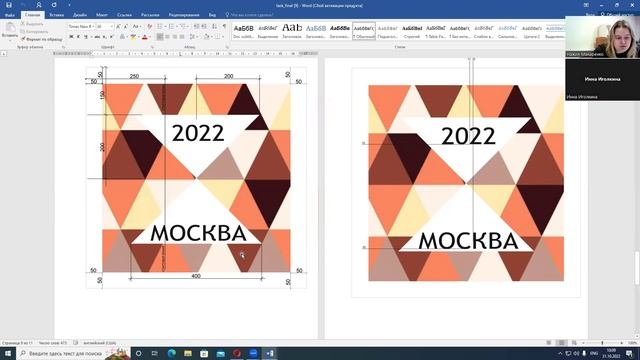
Task: Align text to the right
Action: click(175, 37)
